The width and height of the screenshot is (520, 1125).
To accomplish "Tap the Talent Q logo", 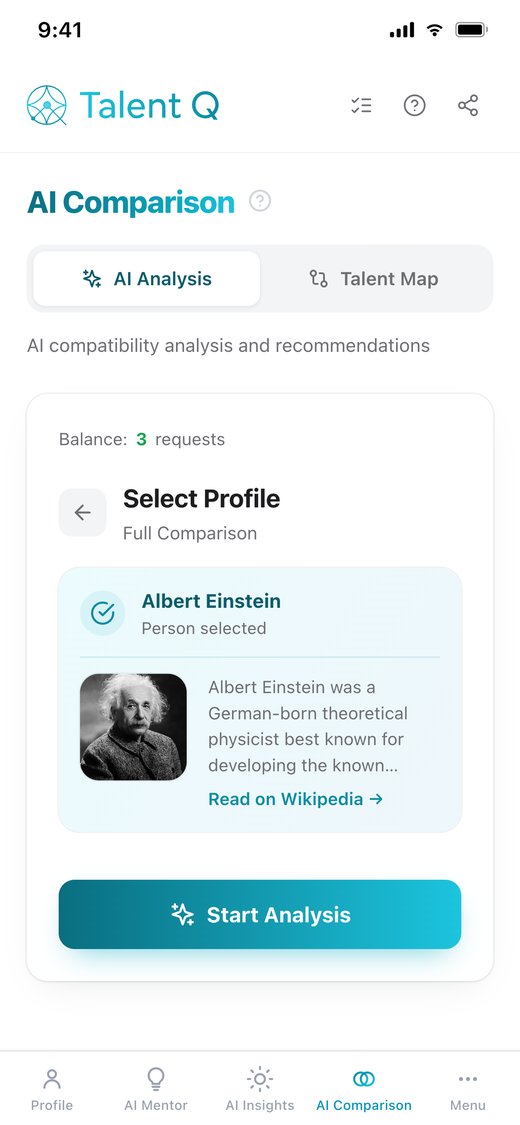I will pyautogui.click(x=123, y=105).
